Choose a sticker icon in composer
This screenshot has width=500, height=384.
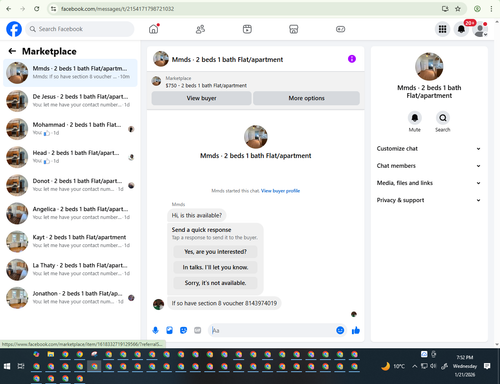(183, 330)
